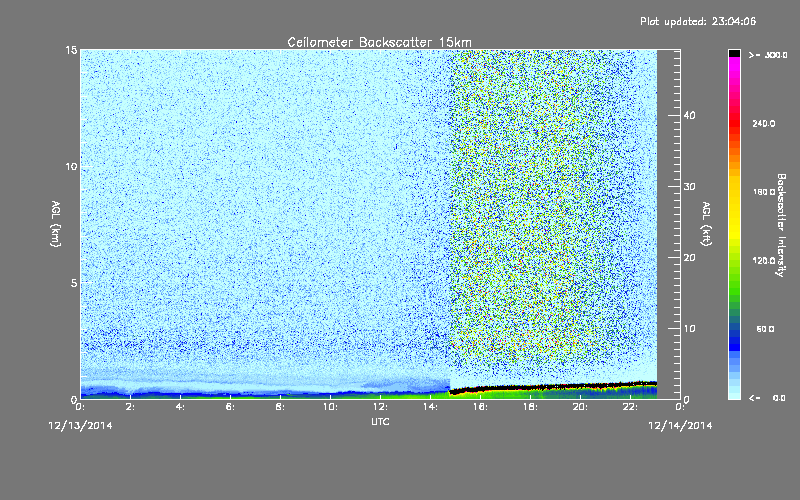Click the 4: hour tick label
This screenshot has width=800, height=500.
(x=180, y=407)
